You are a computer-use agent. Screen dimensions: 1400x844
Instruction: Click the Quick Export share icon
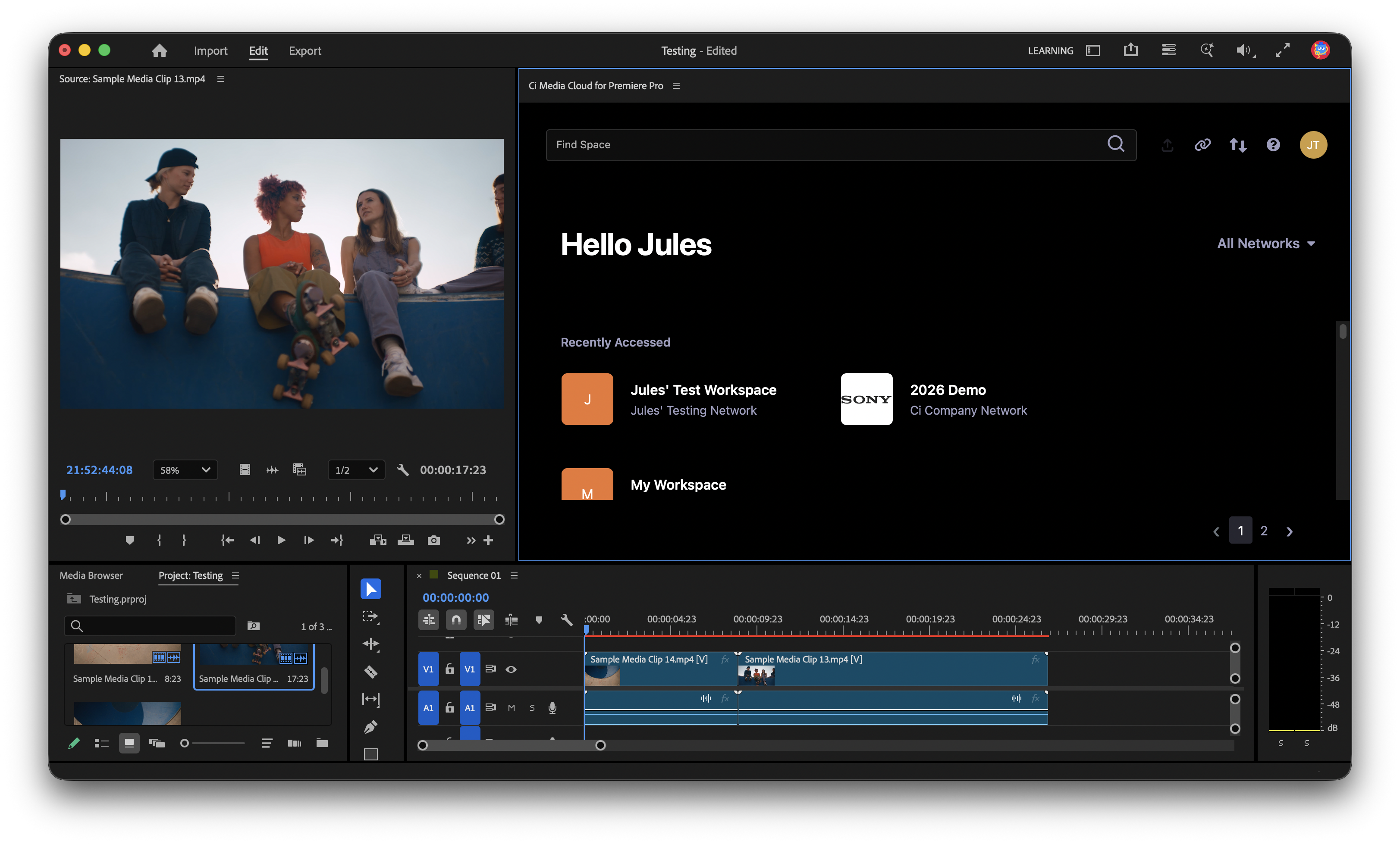[x=1131, y=50]
